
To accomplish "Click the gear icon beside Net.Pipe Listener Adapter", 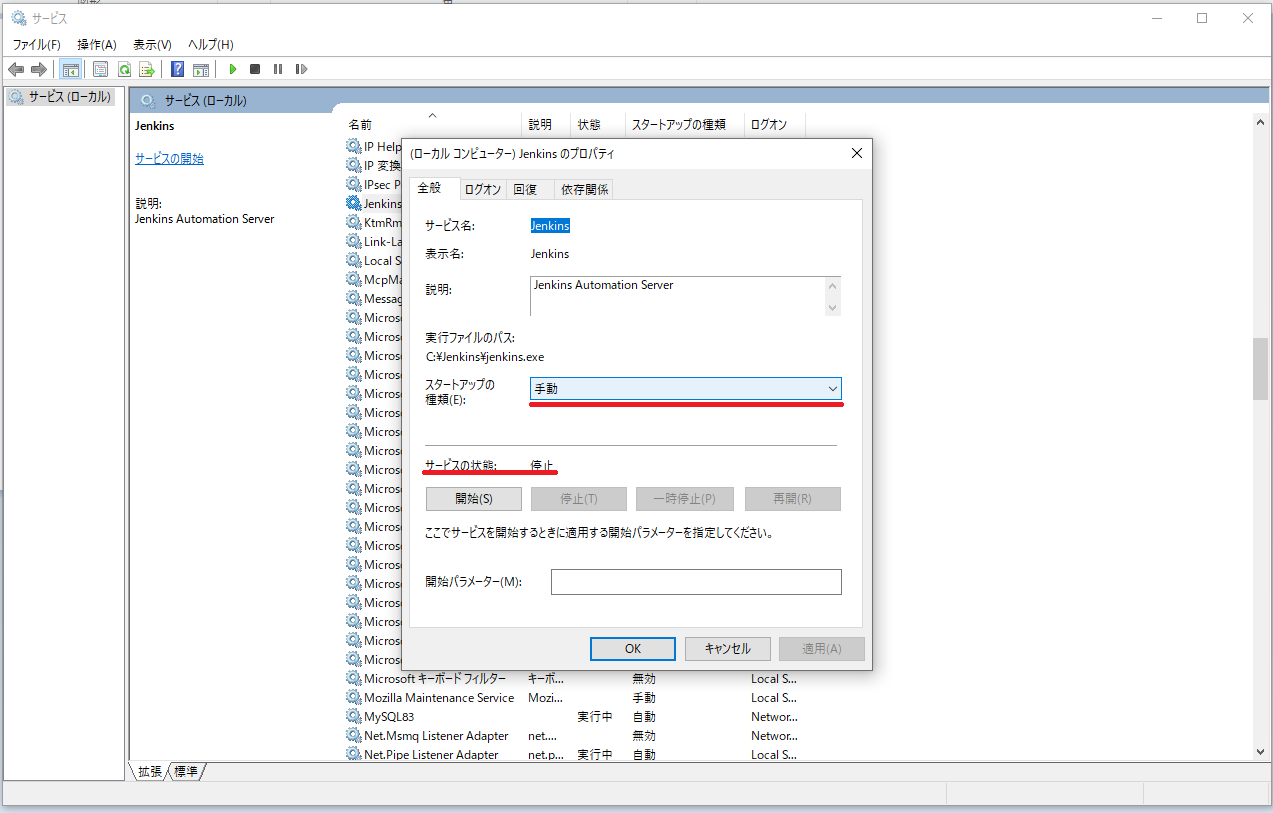I will coord(354,755).
